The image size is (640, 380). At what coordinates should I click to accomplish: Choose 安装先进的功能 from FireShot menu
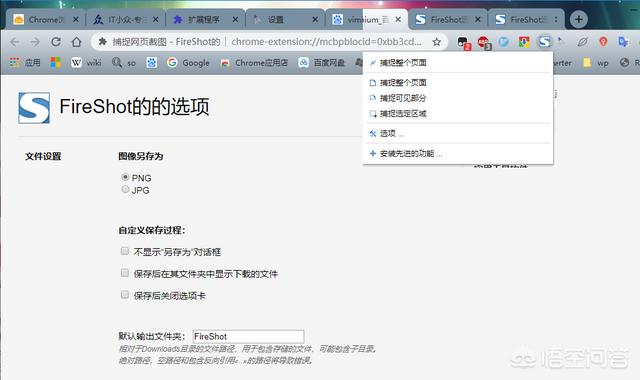coord(458,153)
